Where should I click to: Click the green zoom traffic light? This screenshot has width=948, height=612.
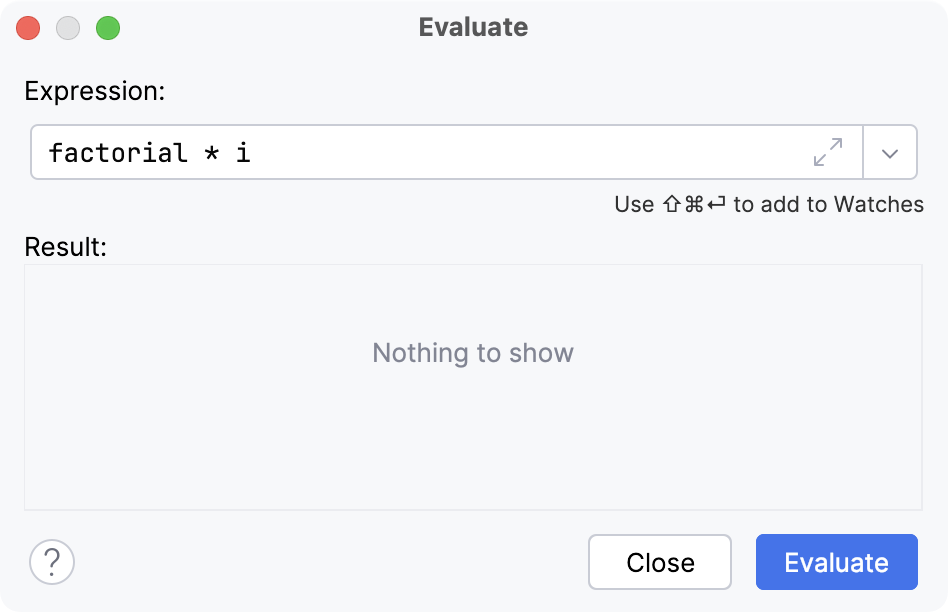coord(108,28)
